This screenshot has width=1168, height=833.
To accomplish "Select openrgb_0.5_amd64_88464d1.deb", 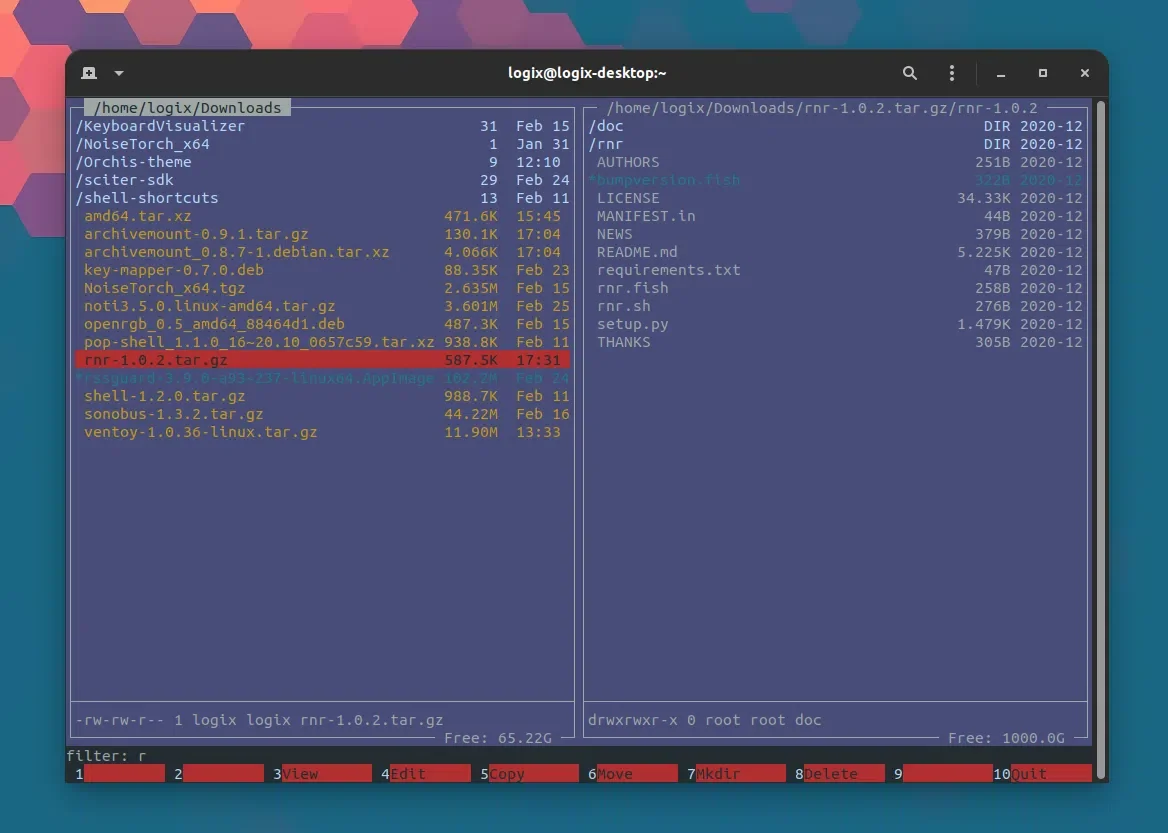I will [323, 323].
